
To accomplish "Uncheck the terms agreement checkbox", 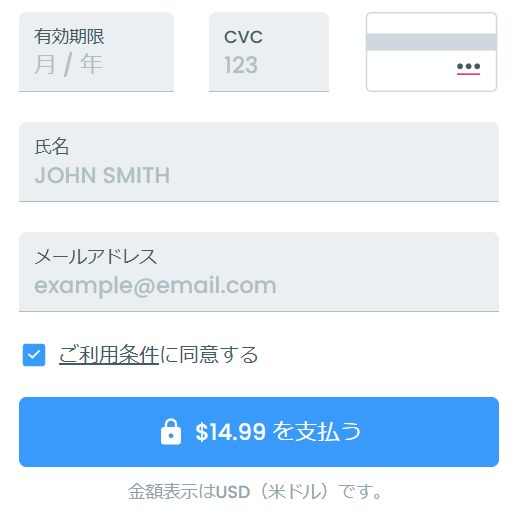I will pos(34,355).
